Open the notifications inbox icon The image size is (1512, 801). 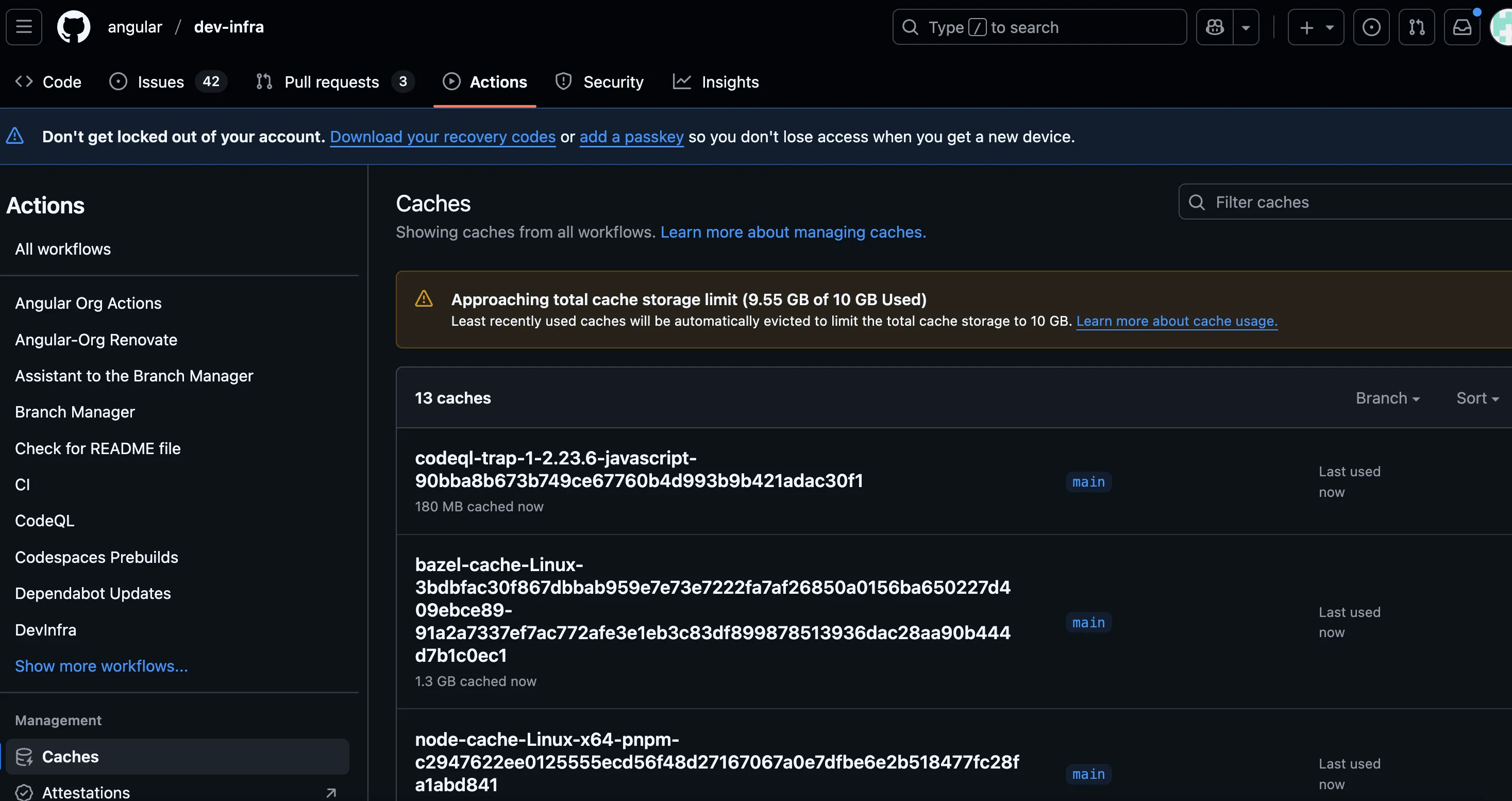coord(1461,27)
